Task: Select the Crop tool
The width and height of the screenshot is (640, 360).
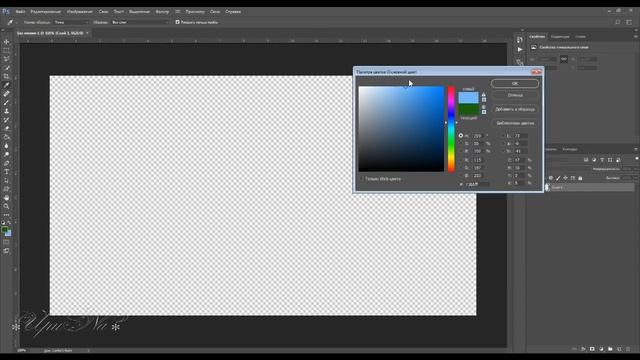Action: pyautogui.click(x=7, y=76)
